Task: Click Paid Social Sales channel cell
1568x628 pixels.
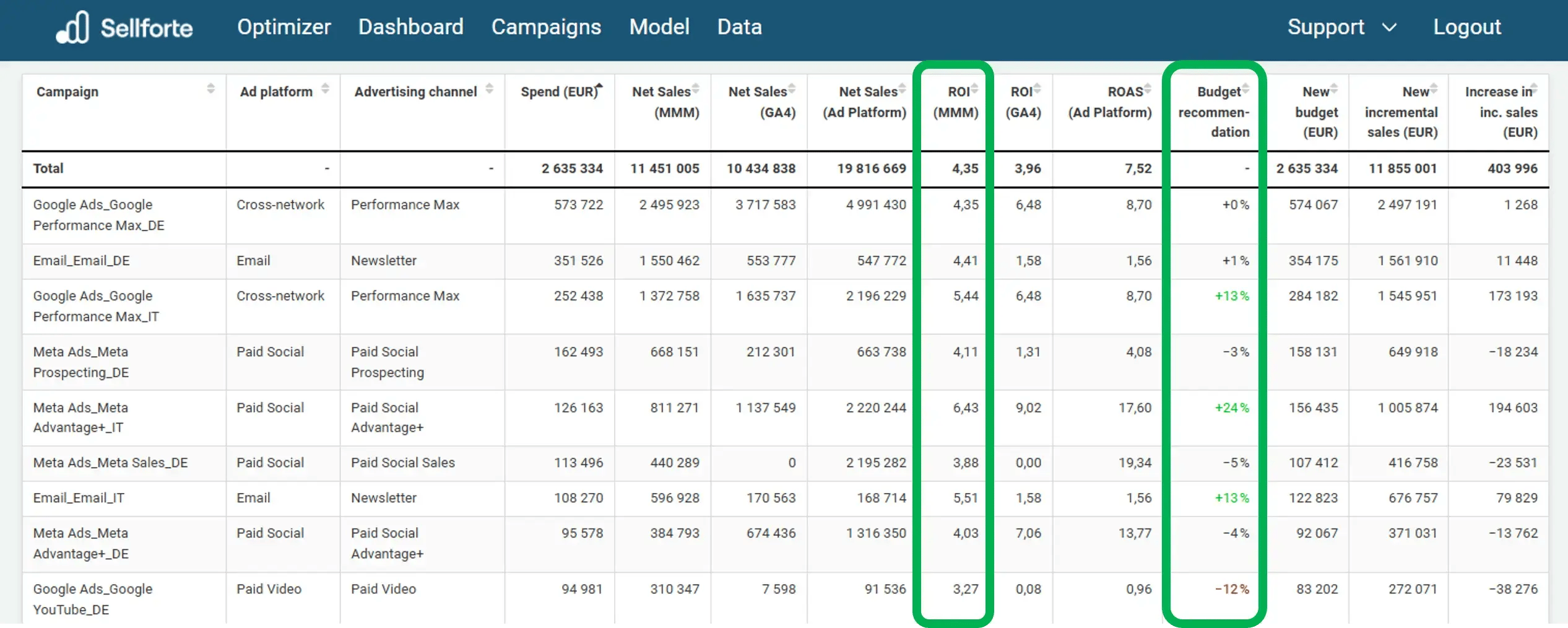Action: click(x=403, y=463)
